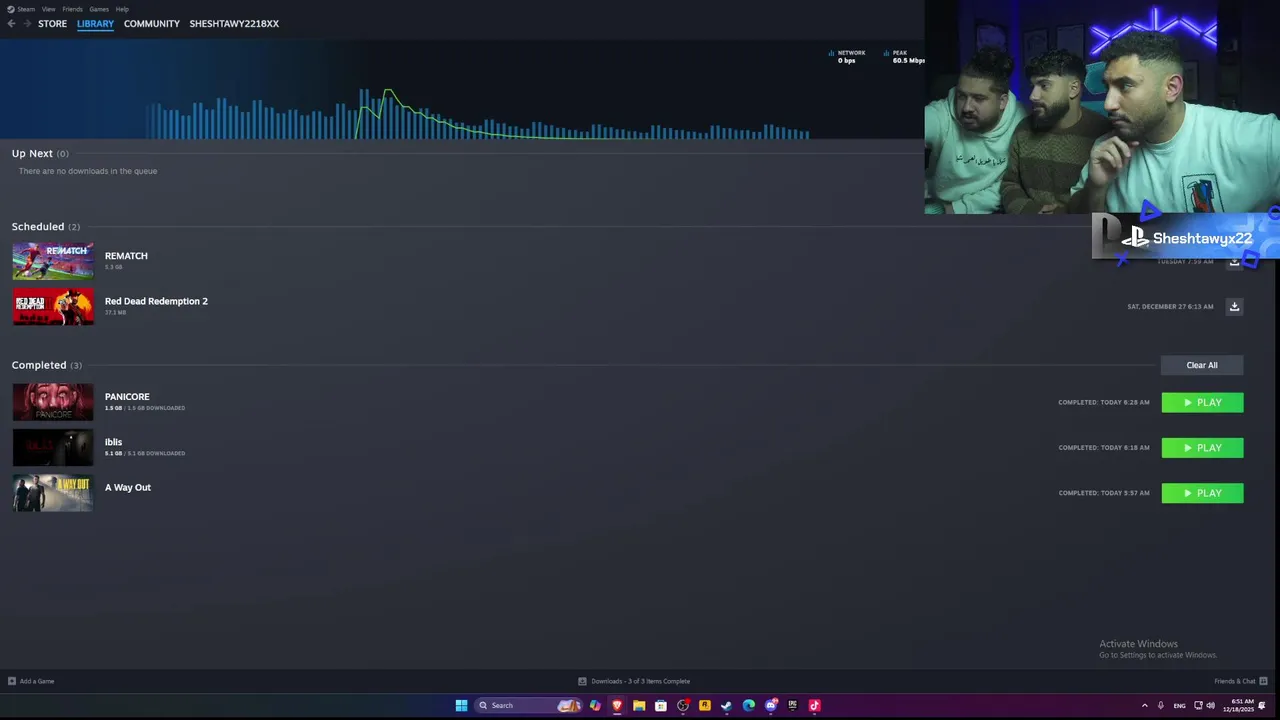The width and height of the screenshot is (1280, 720).
Task: Click the Red Dead Redemption 2 thumbnail
Action: pyautogui.click(x=53, y=307)
